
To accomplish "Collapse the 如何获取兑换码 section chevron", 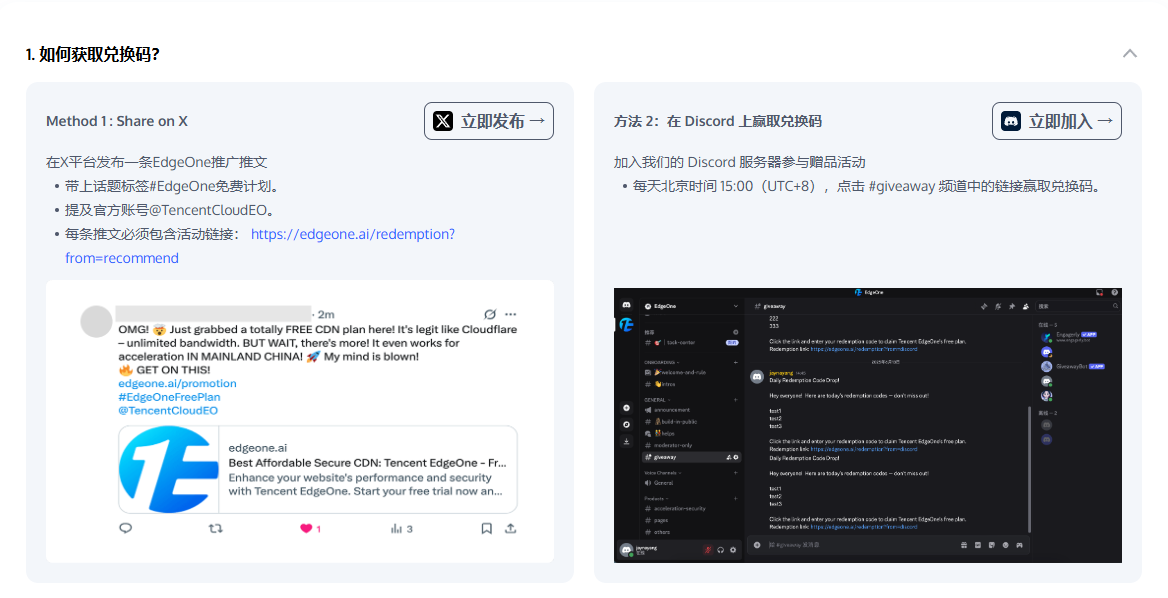I will (x=1130, y=54).
